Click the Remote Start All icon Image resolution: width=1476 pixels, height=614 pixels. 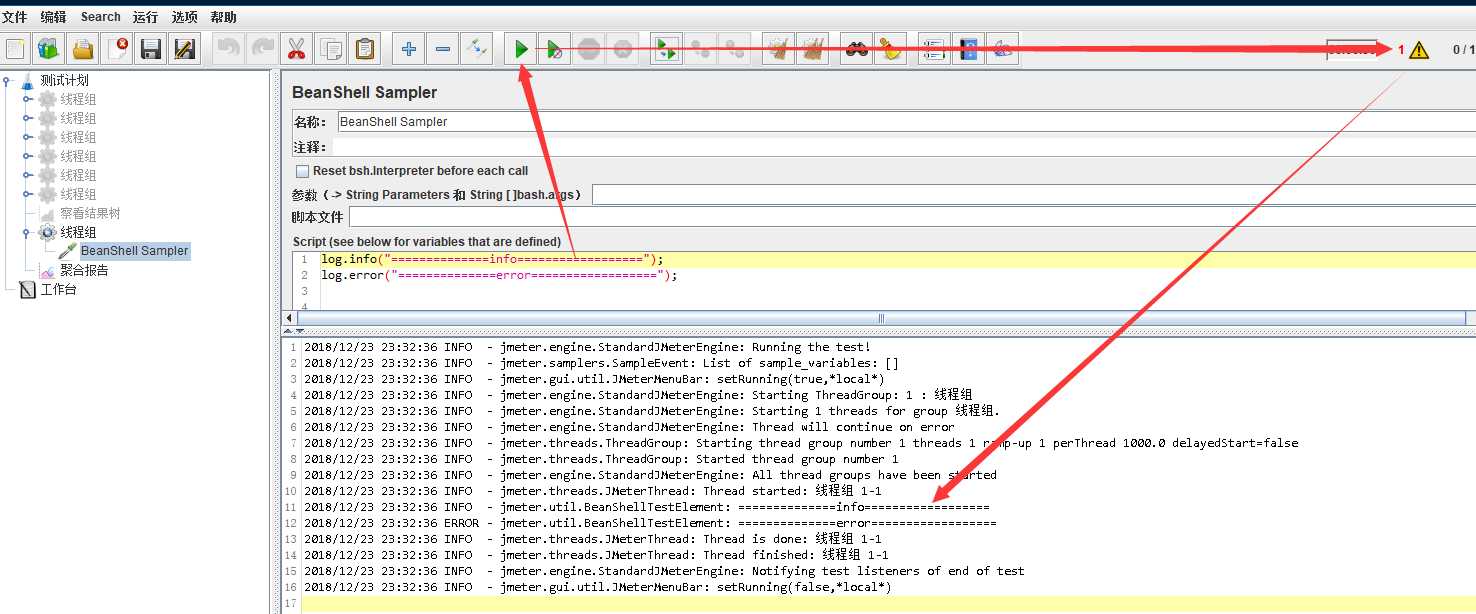point(667,49)
